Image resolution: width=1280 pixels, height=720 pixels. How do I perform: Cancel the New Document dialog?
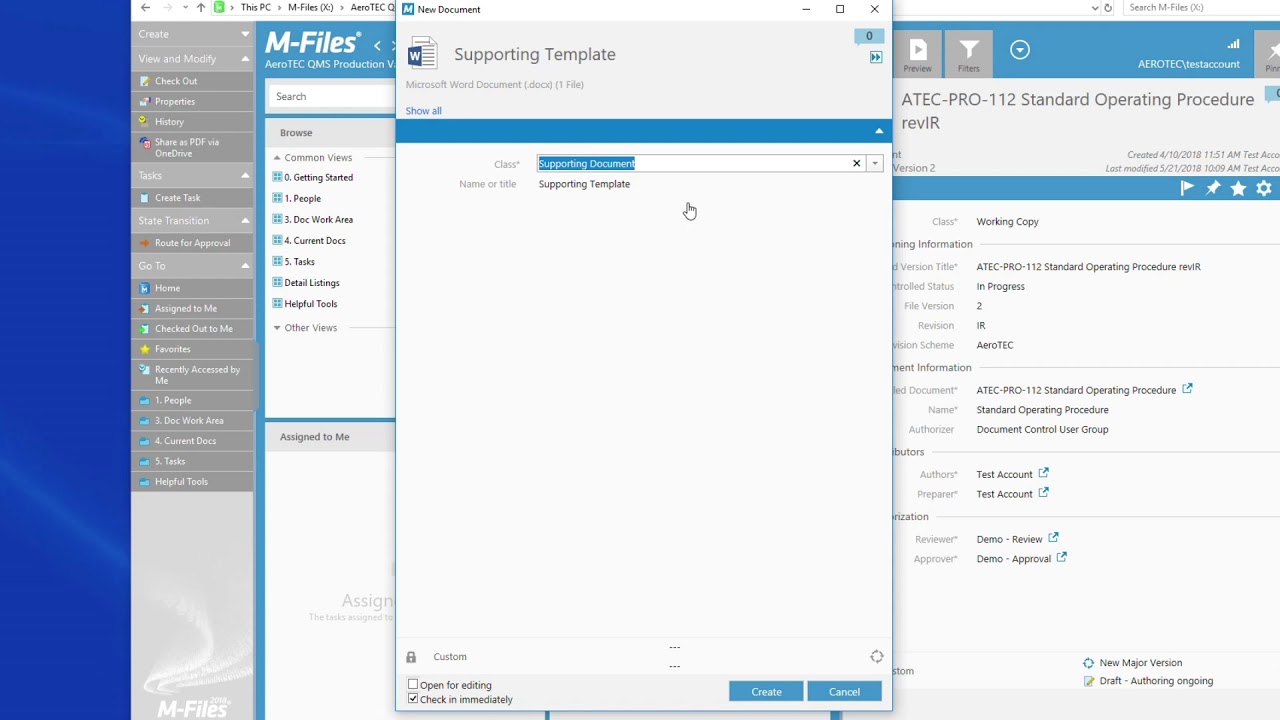(844, 692)
